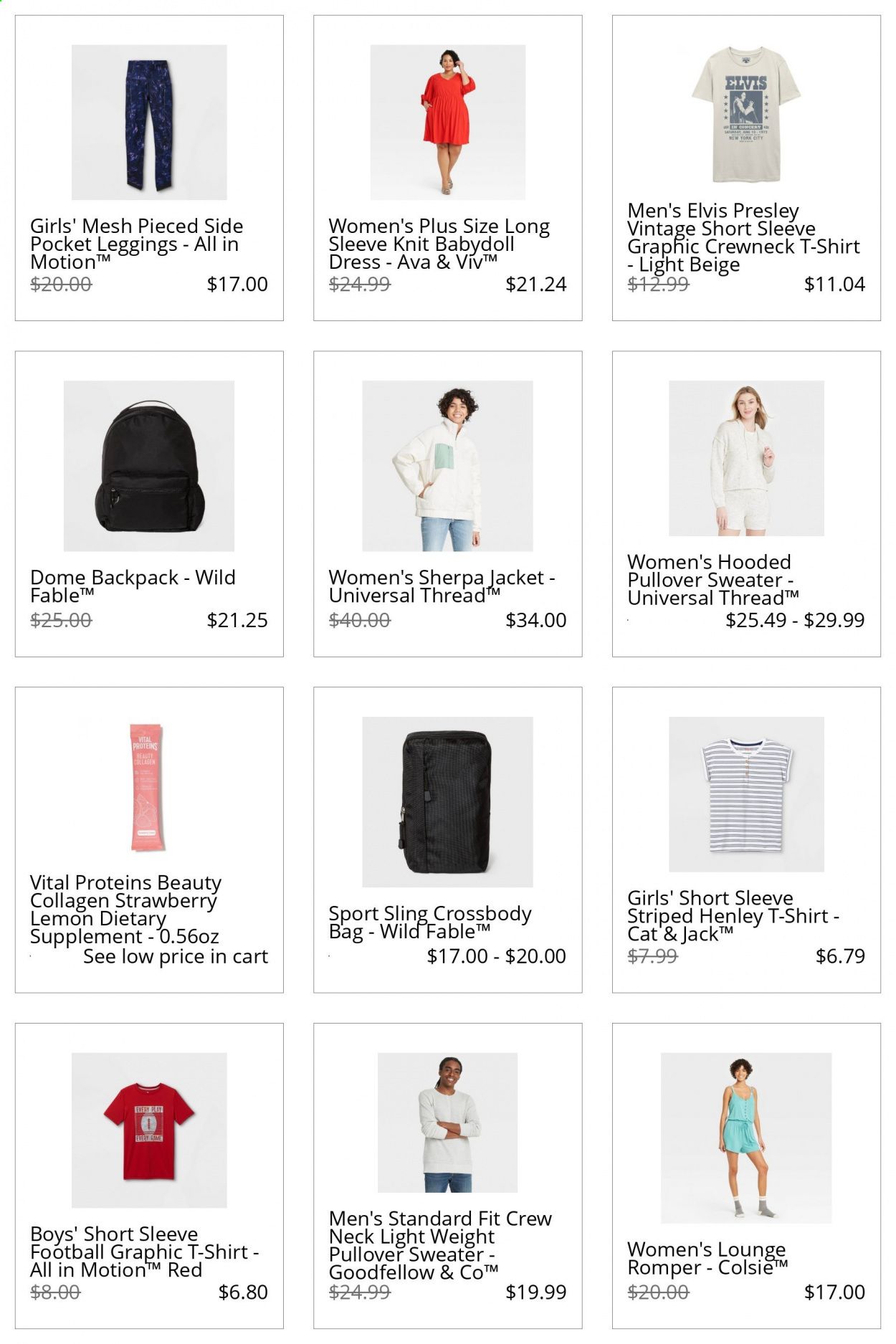
Task: Click the red Babydoll Dress photo
Action: 448,122
